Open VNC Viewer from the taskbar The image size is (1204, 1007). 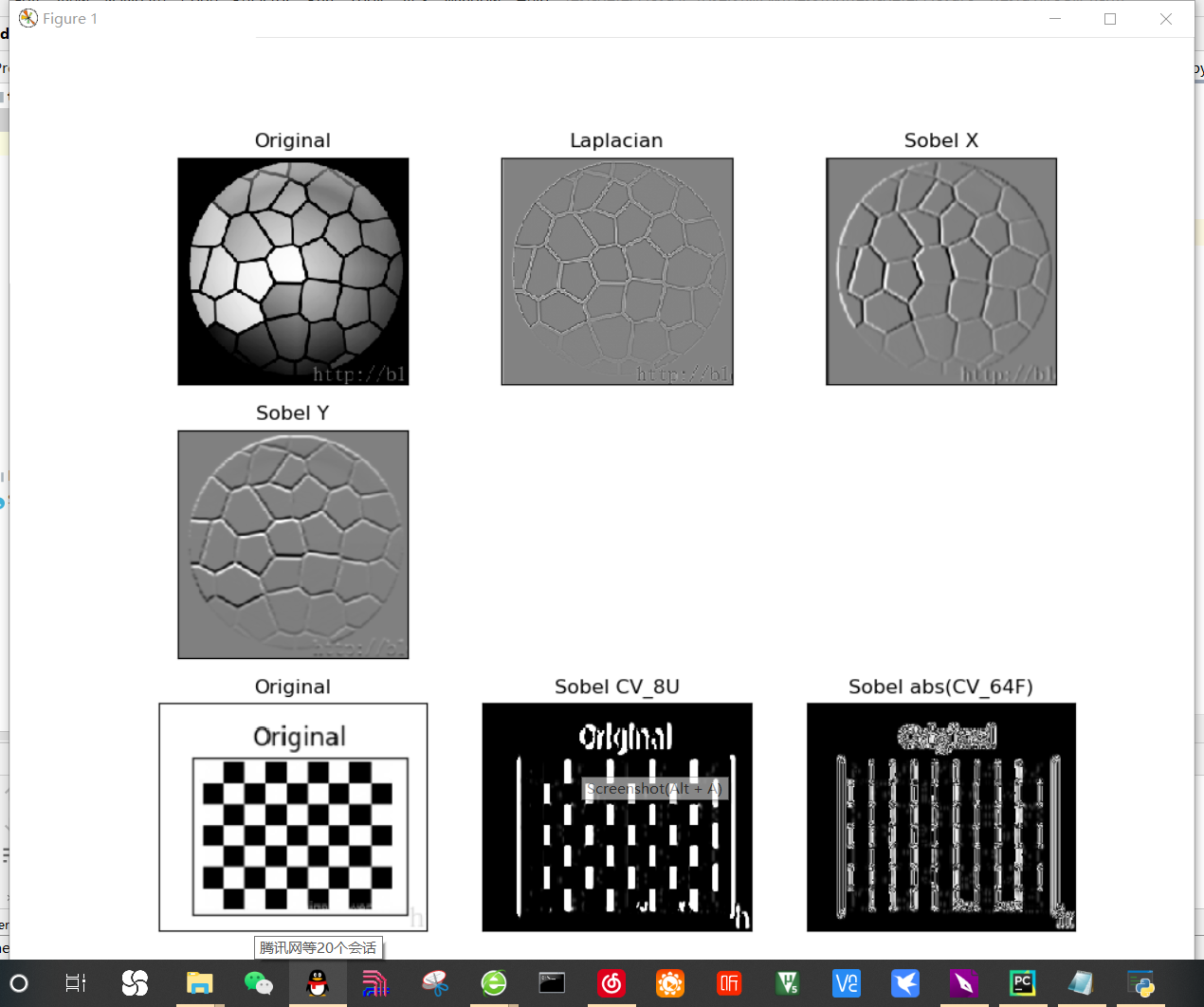tap(846, 983)
